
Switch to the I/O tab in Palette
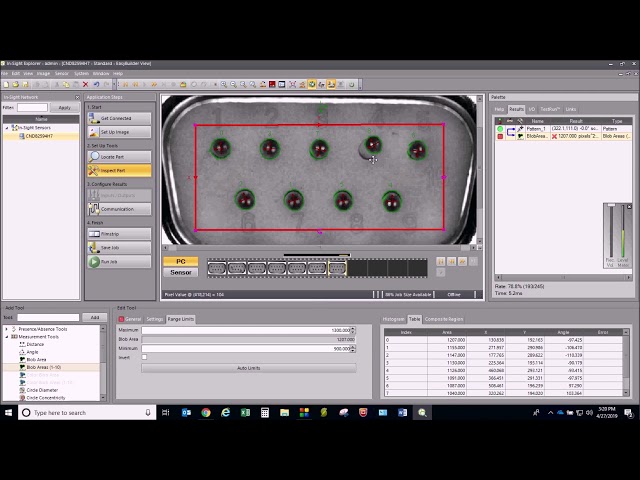pyautogui.click(x=531, y=109)
